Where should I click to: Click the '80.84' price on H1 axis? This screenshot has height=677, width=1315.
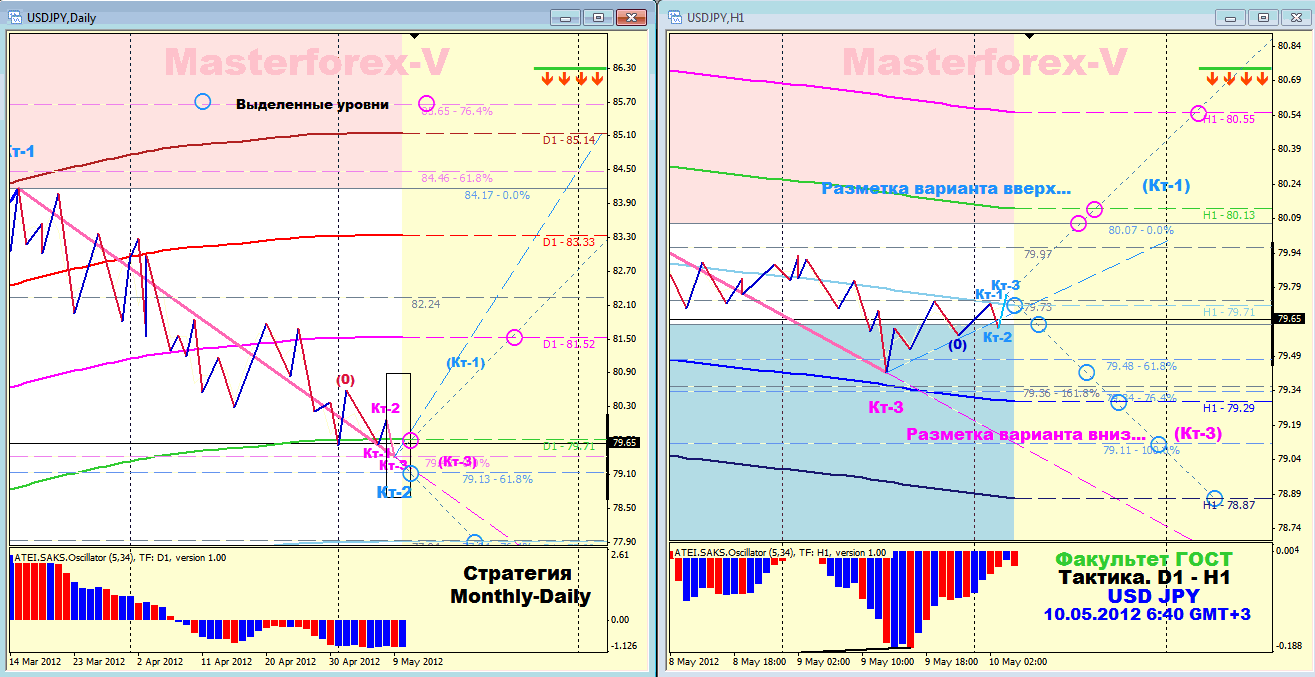point(1287,46)
